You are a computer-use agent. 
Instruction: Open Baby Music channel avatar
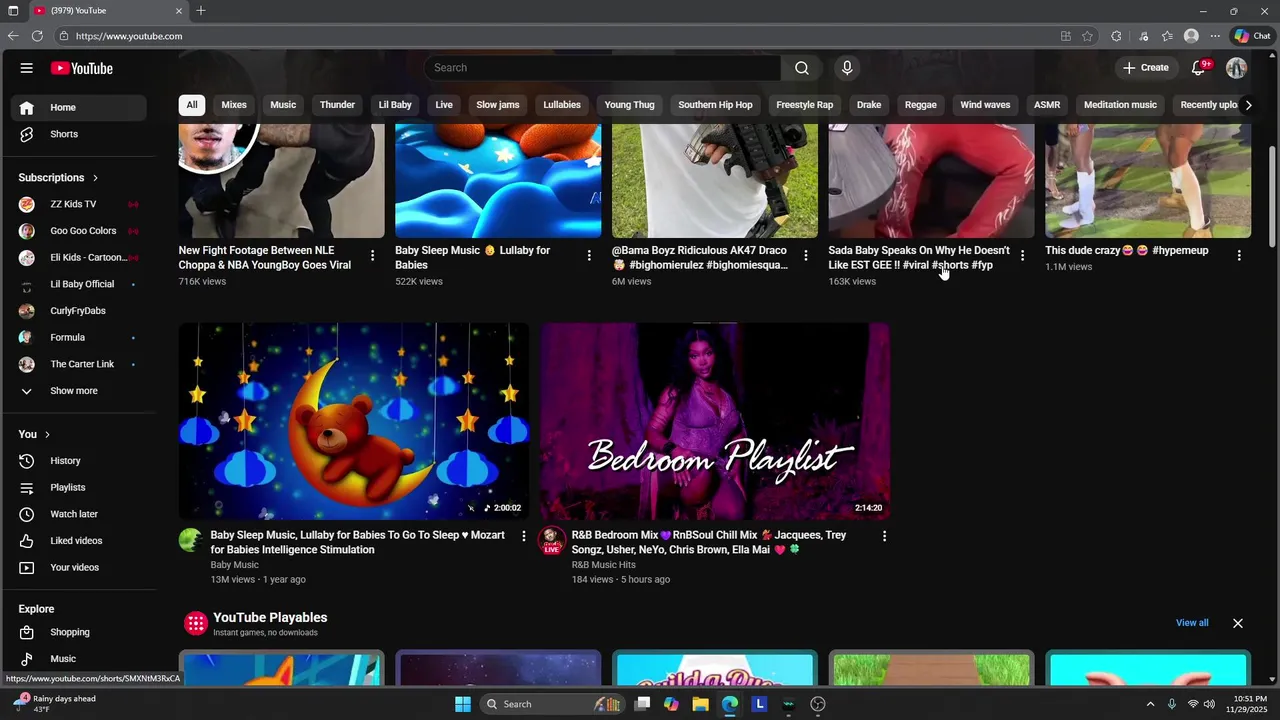(191, 541)
